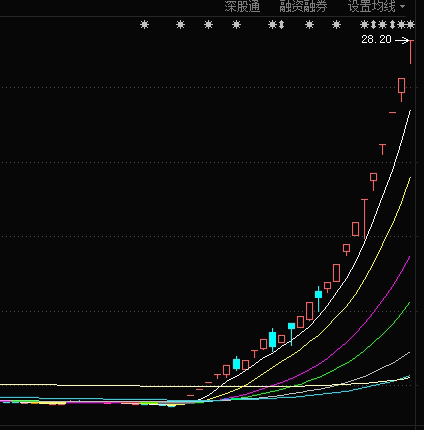Click the rightmost asterisk info marker

(411, 25)
